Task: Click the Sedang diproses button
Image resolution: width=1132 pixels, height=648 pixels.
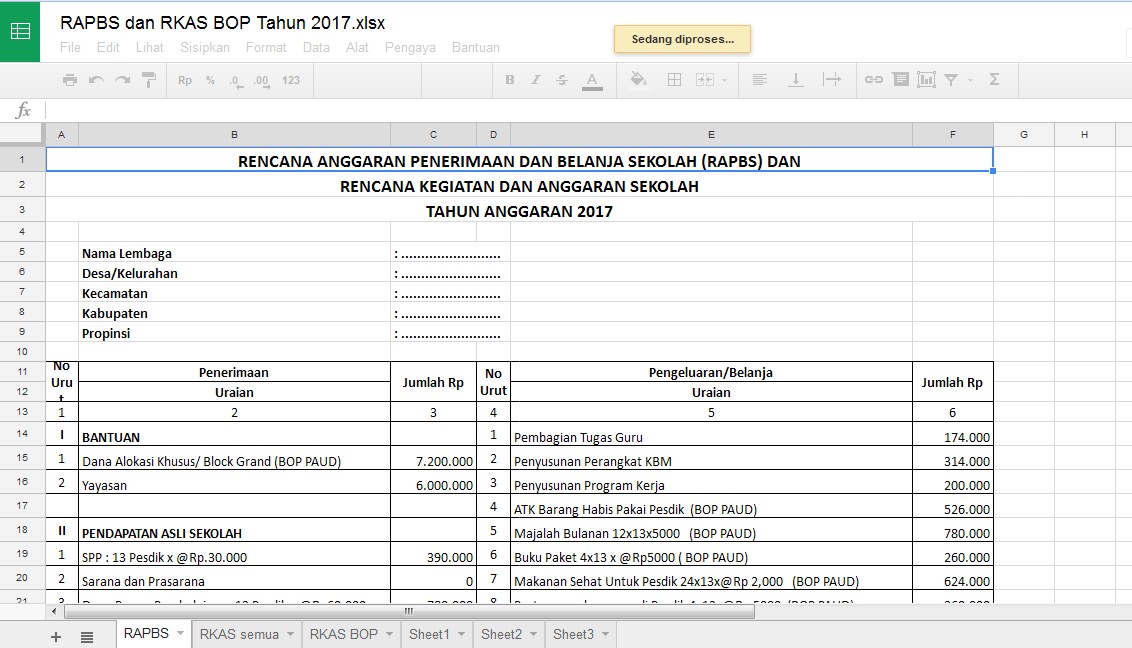Action: pos(682,38)
